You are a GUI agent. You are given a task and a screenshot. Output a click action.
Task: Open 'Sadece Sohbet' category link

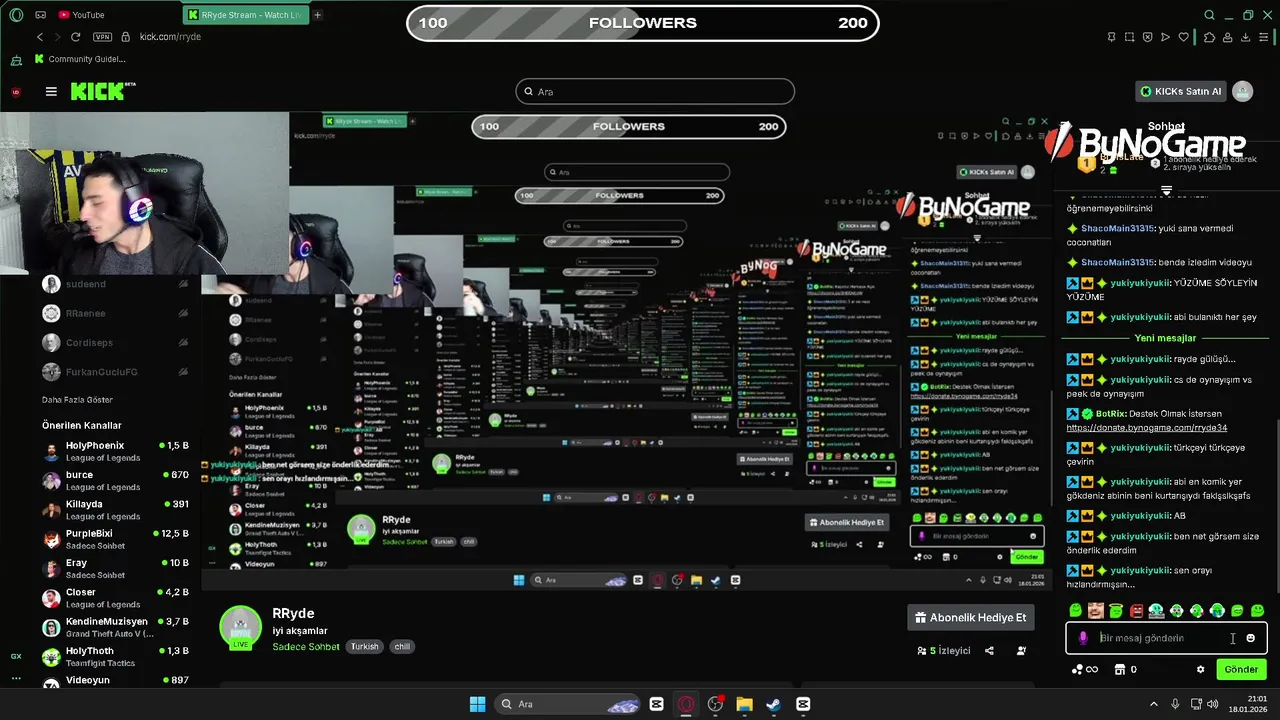click(306, 647)
